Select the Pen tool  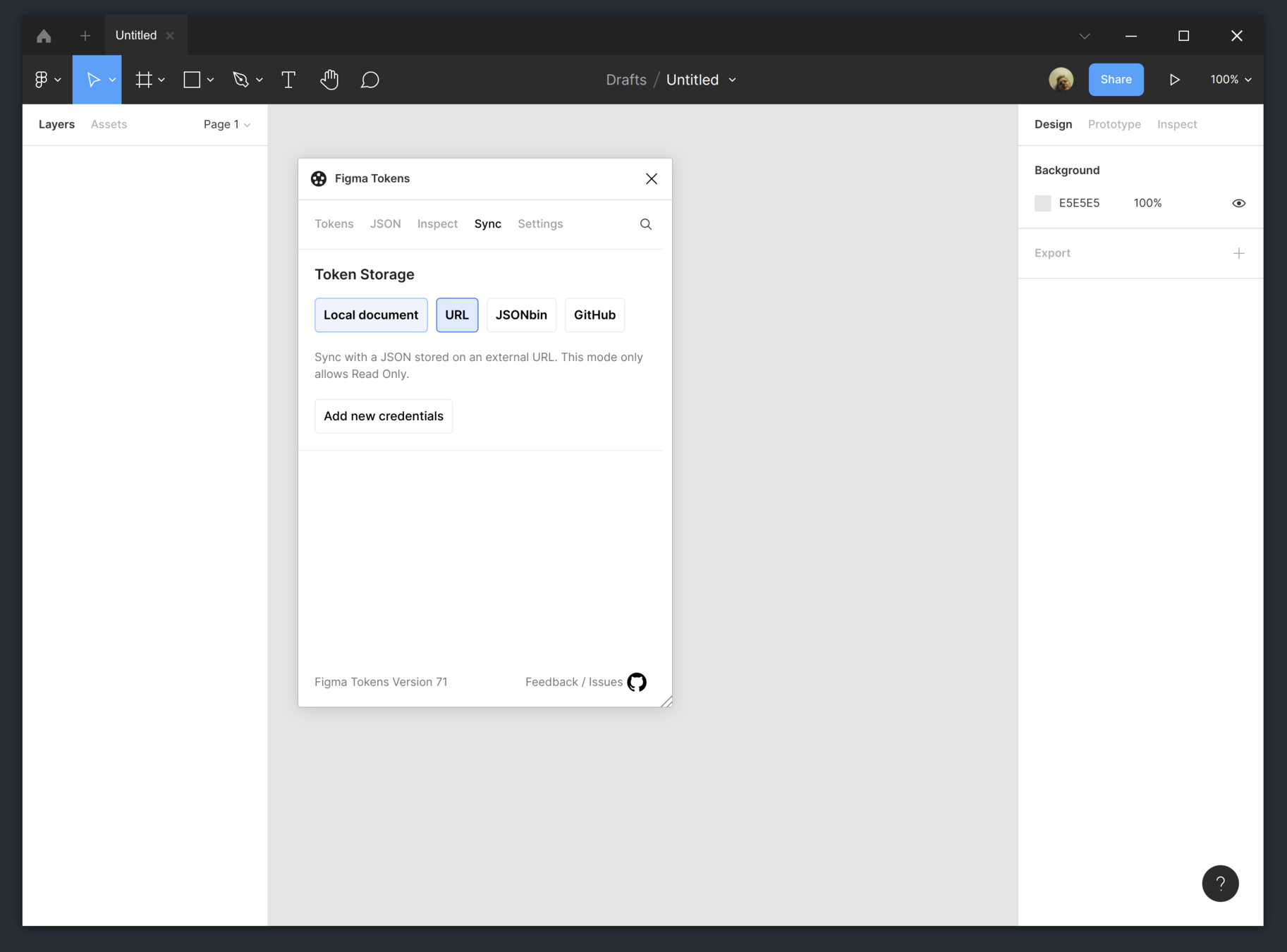(x=241, y=80)
